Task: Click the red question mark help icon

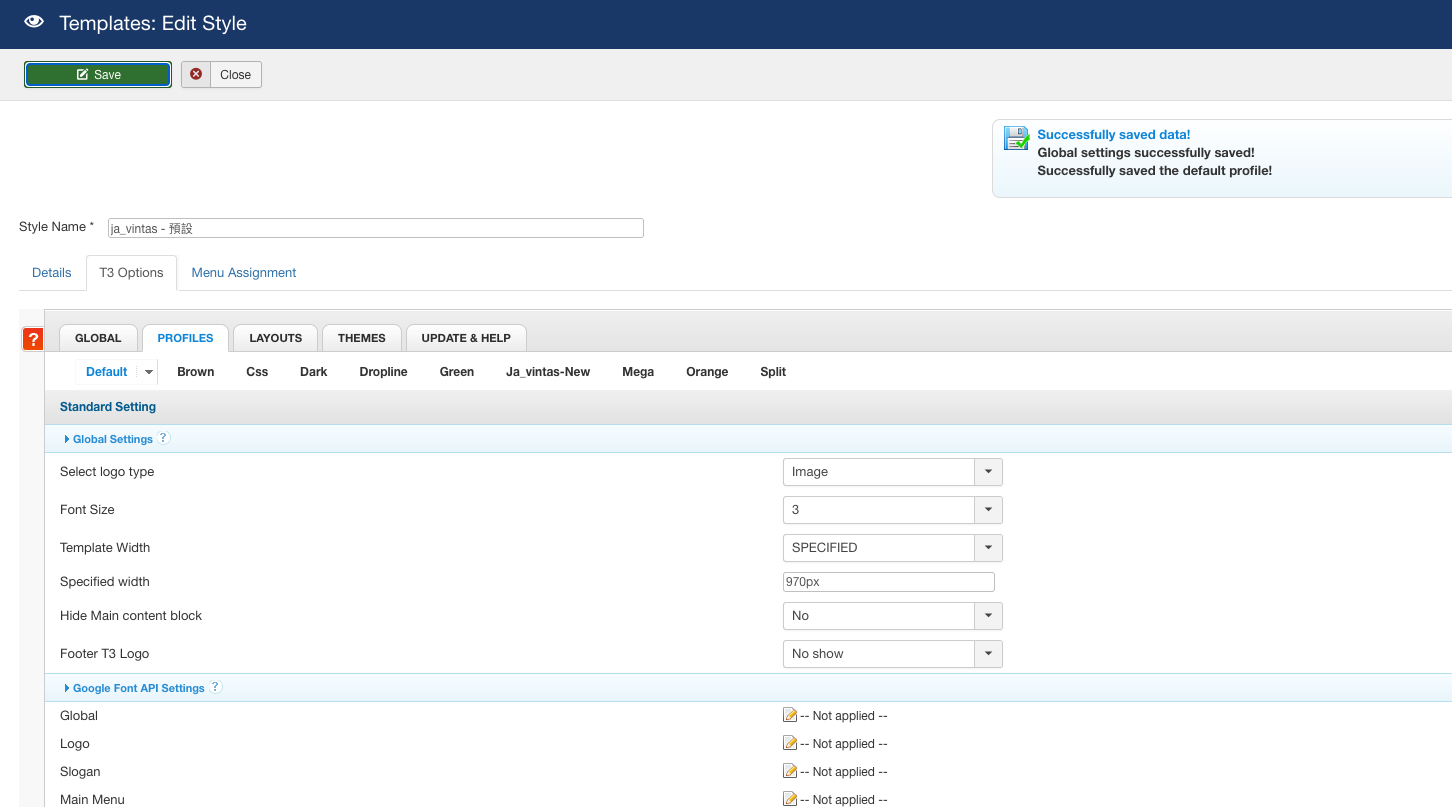Action: click(33, 339)
